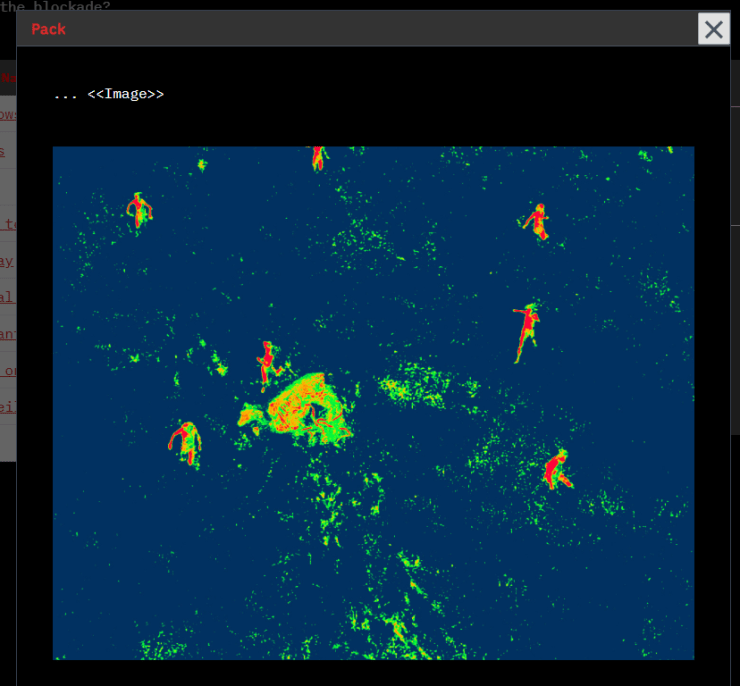740x686 pixels.
Task: Open the background link ending in "ei"
Action: coord(7,405)
